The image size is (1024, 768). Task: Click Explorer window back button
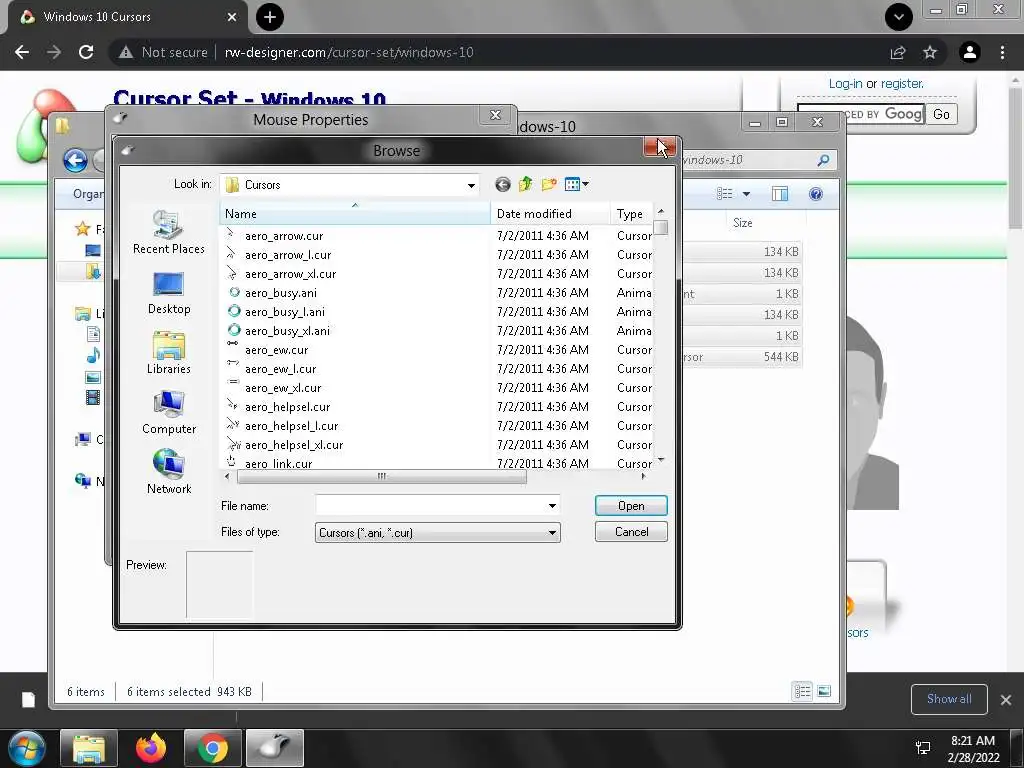coord(76,160)
